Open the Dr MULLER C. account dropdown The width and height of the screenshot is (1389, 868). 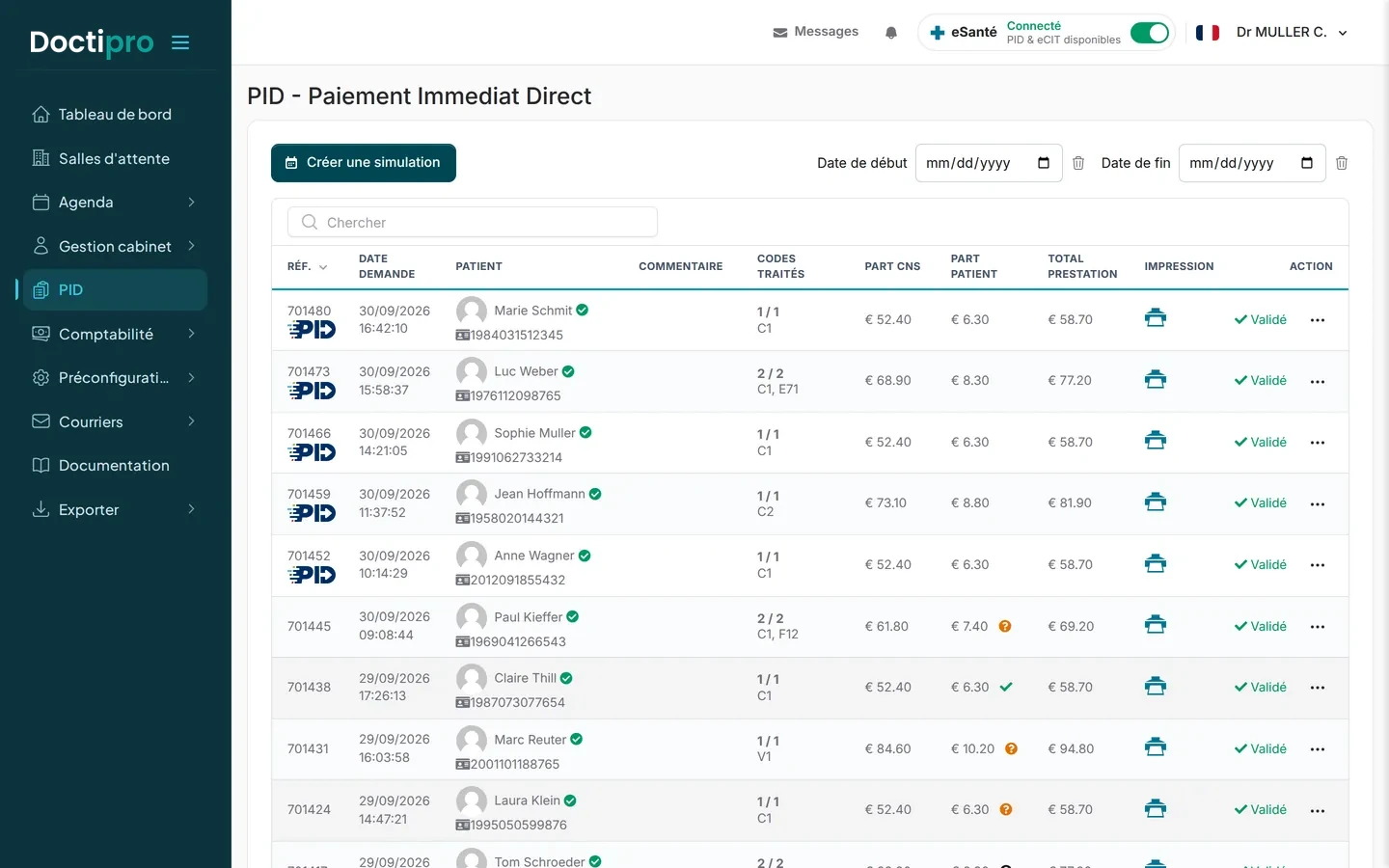pyautogui.click(x=1293, y=33)
